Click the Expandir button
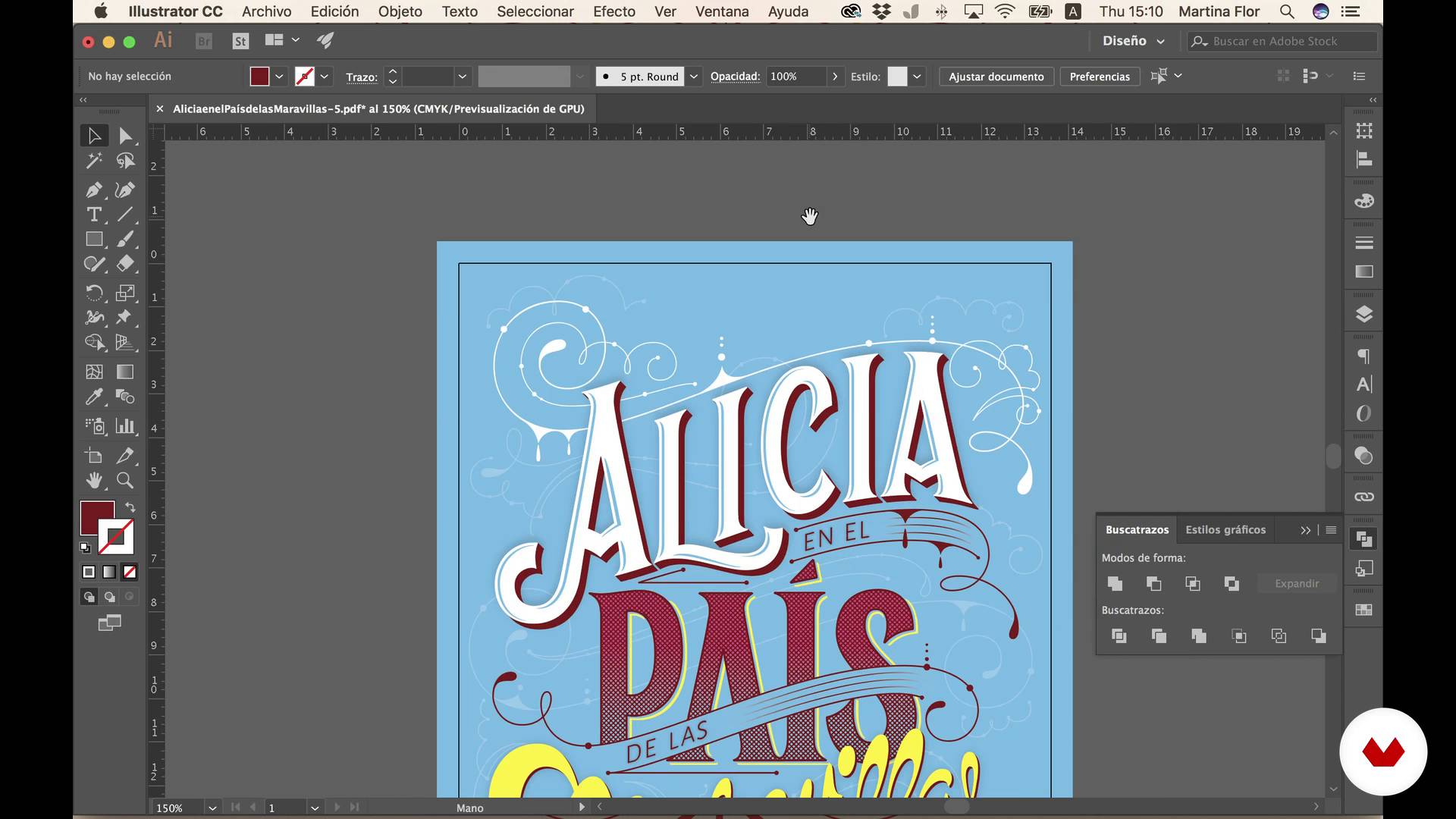Image resolution: width=1456 pixels, height=819 pixels. pos(1296,583)
